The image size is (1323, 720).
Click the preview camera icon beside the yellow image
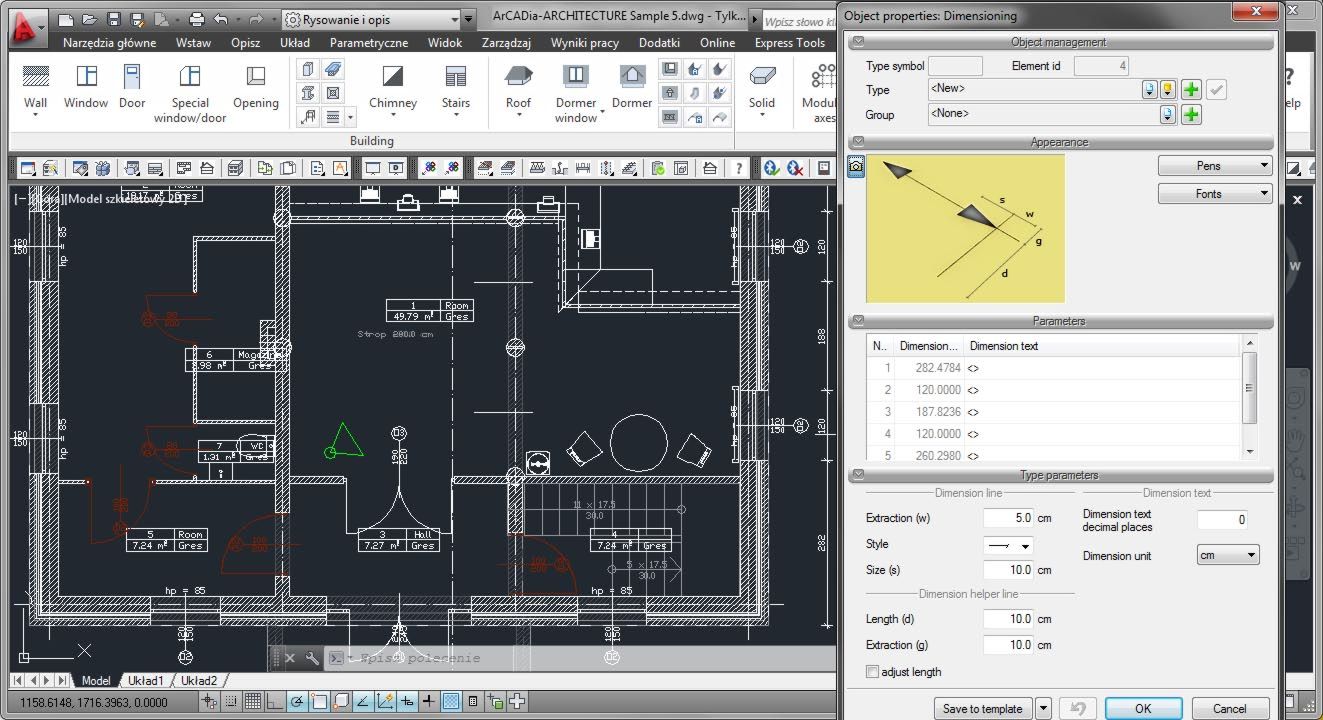point(856,167)
